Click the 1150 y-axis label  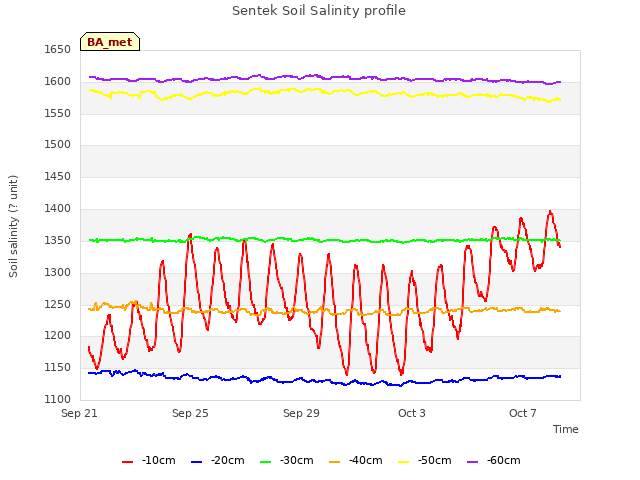(x=58, y=367)
